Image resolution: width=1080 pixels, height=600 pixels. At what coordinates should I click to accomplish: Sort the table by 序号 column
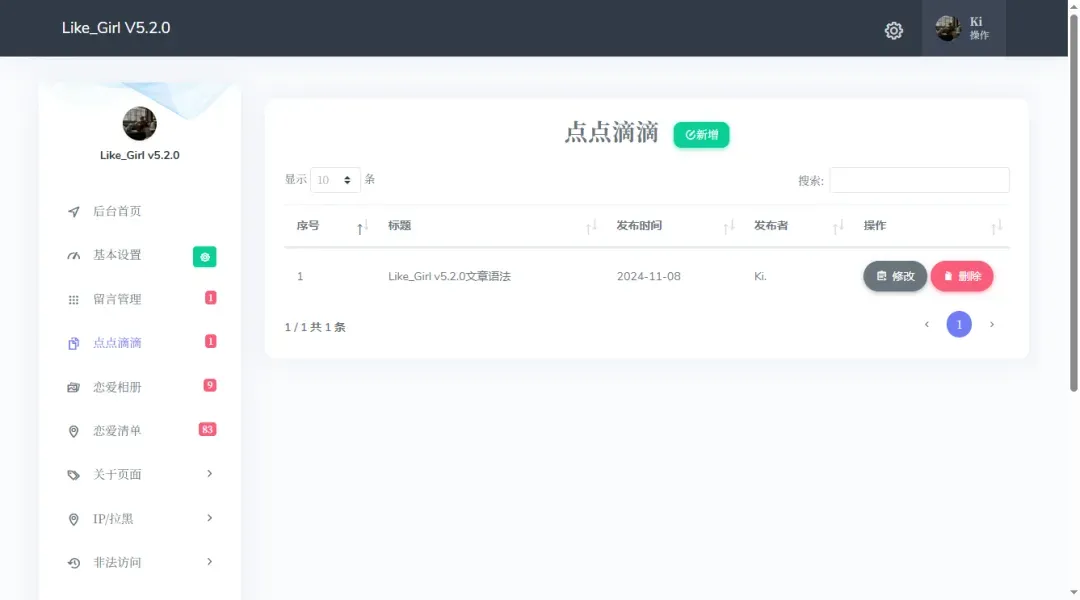pyautogui.click(x=331, y=225)
